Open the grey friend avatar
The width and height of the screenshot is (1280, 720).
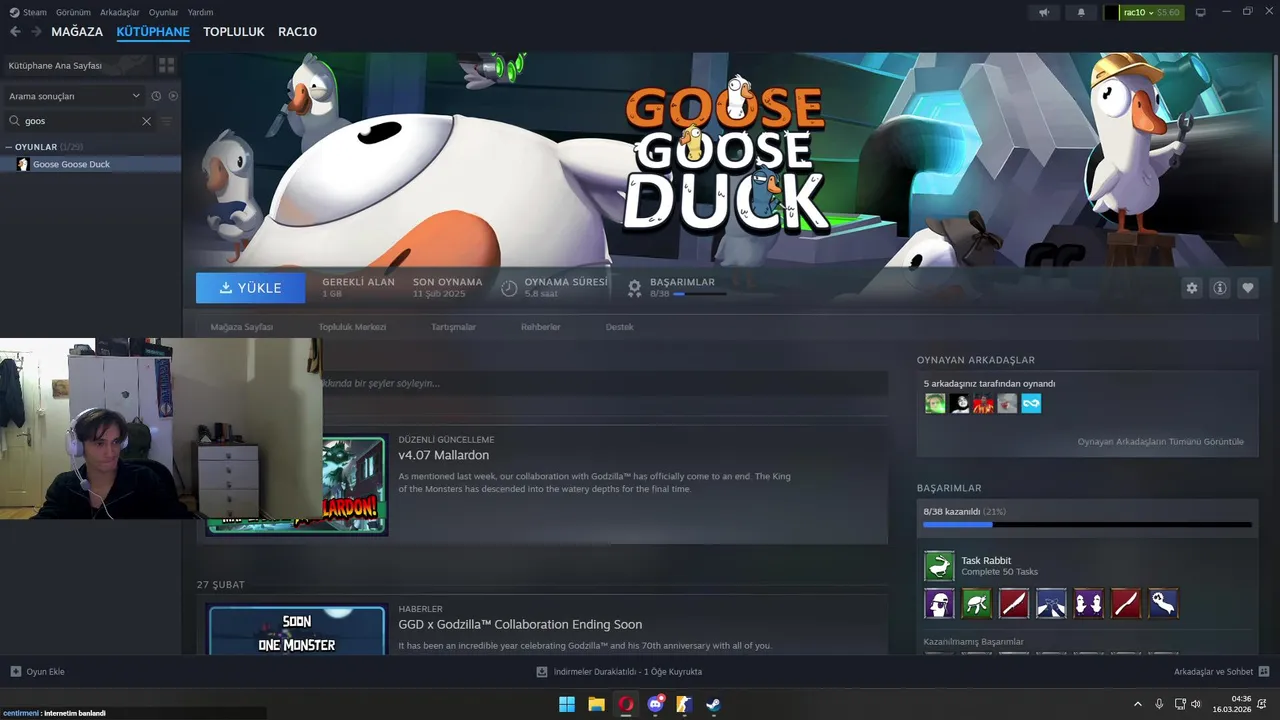[1007, 403]
